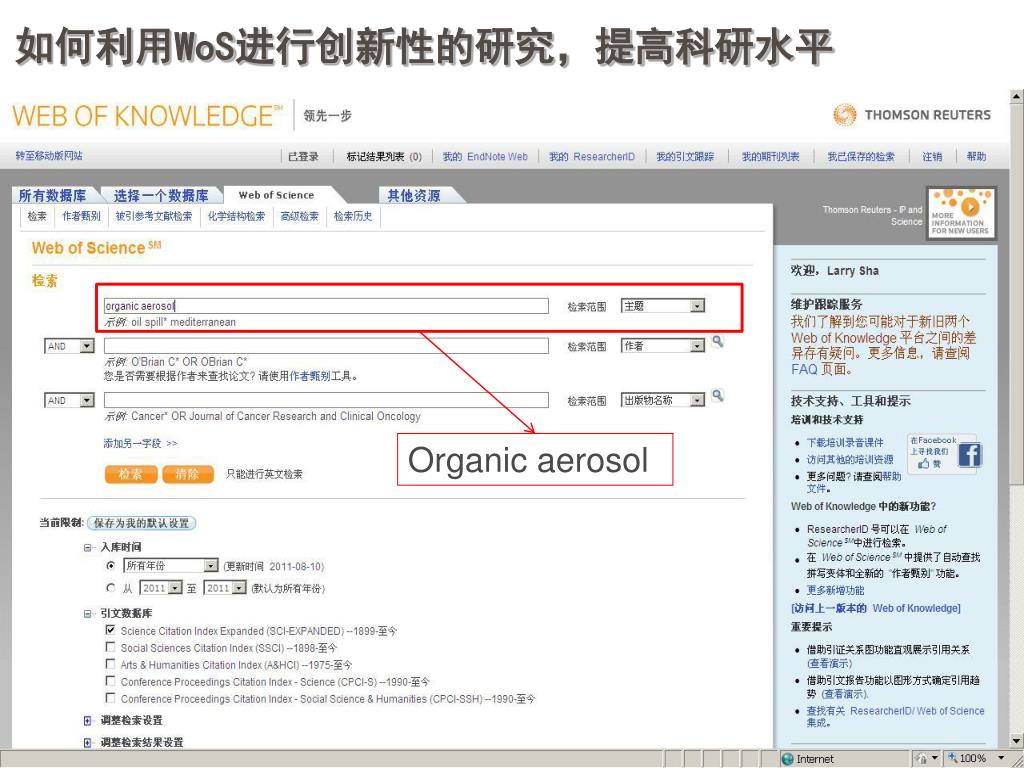The image size is (1024, 768).
Task: Switch to the 所有数据库 tab
Action: coord(52,195)
